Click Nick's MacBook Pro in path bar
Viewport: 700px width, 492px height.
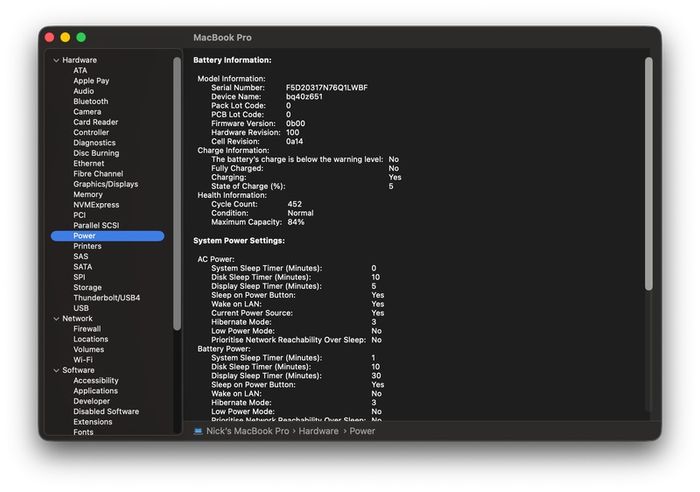pyautogui.click(x=247, y=431)
